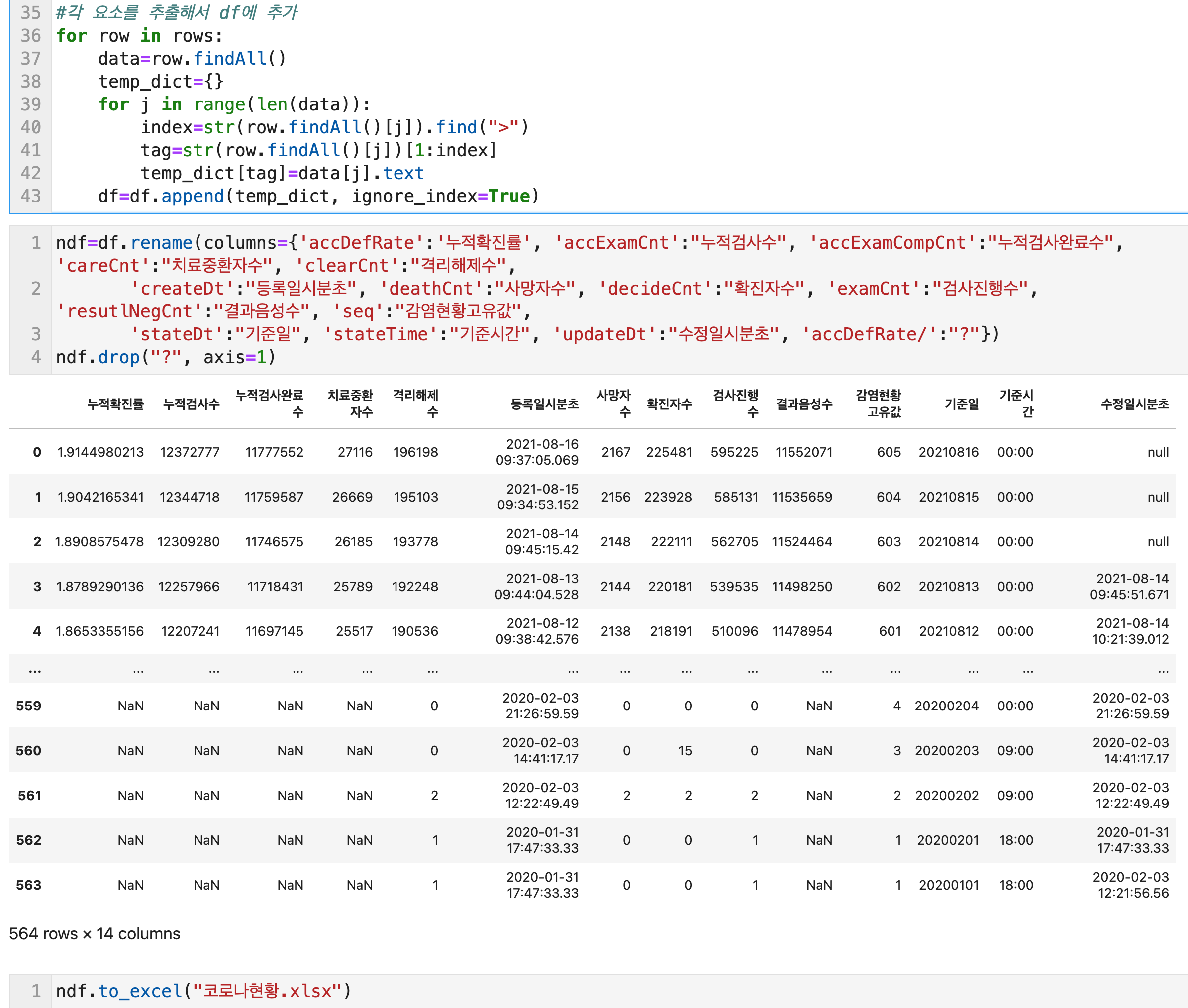This screenshot has width=1188, height=1008.
Task: Click row index 0 in the table
Action: click(37, 452)
